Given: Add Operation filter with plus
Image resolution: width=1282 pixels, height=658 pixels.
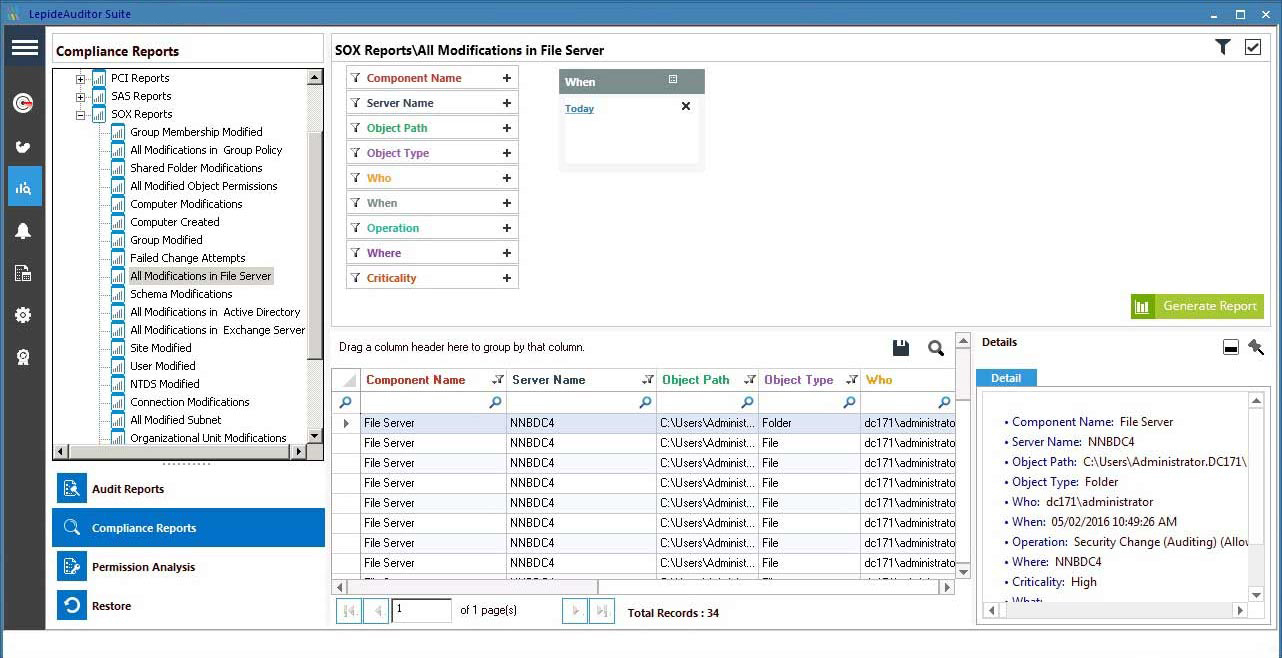Looking at the screenshot, I should (x=507, y=228).
